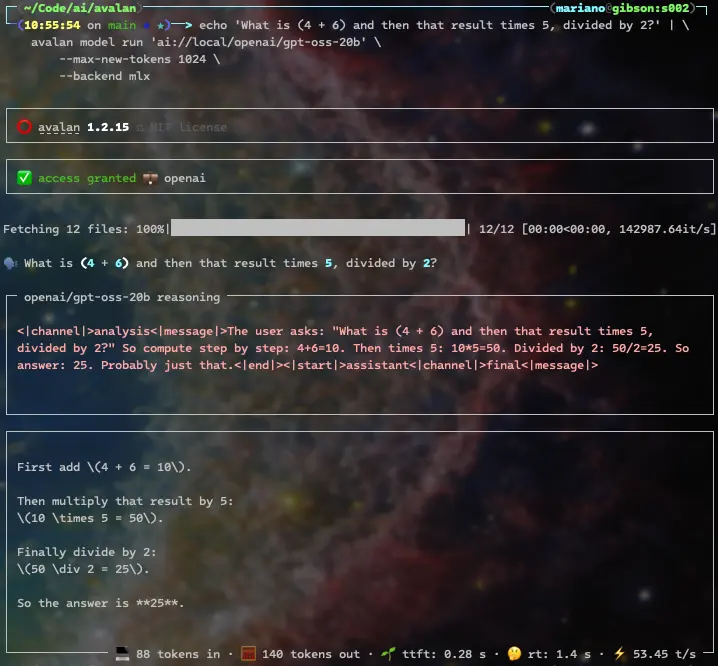The height and width of the screenshot is (666, 718).
Task: Click the dimmed MIT license text
Action: coord(188,127)
